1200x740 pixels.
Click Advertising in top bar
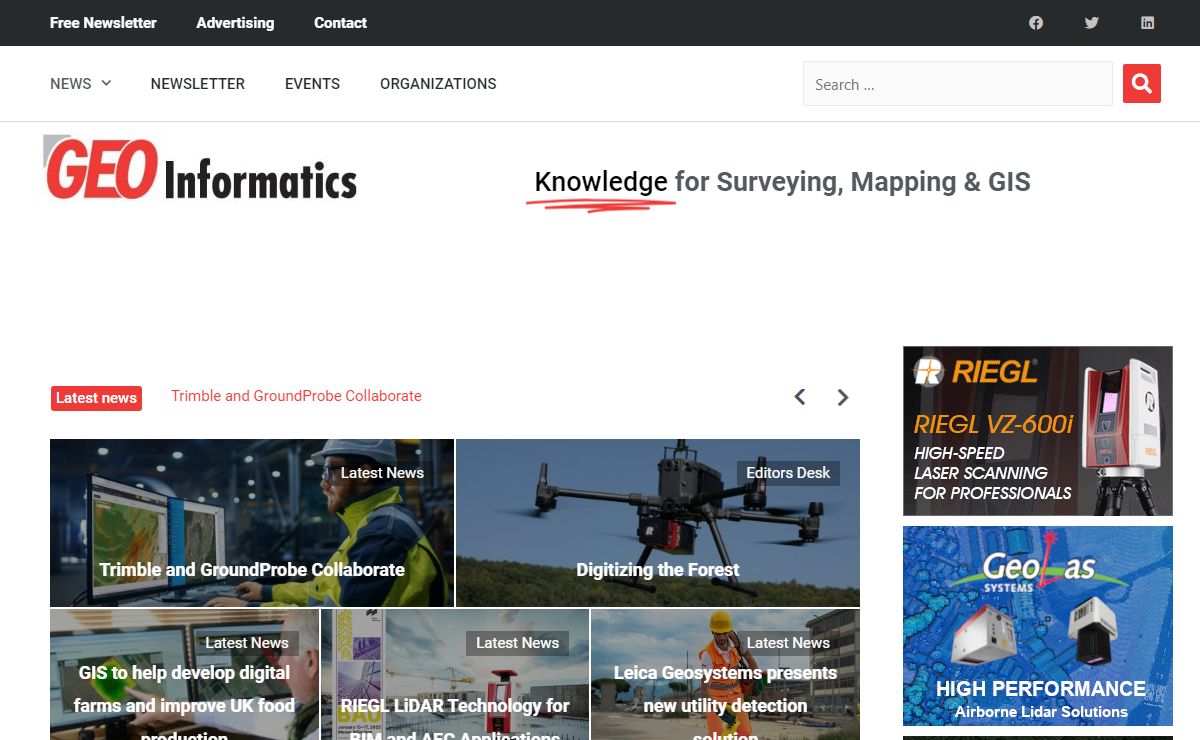pos(235,22)
